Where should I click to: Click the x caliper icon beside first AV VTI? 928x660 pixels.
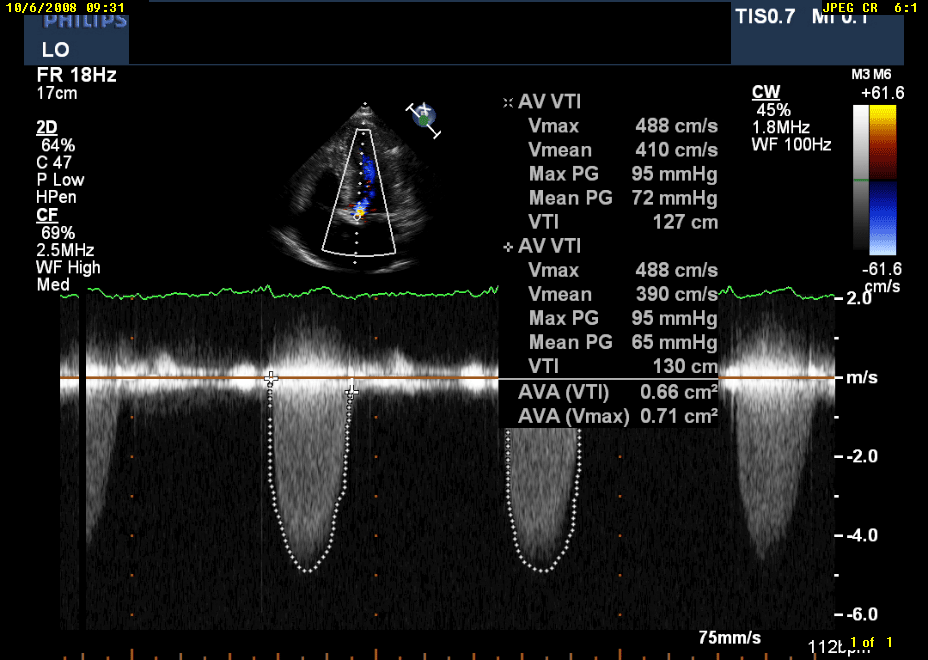[508, 102]
